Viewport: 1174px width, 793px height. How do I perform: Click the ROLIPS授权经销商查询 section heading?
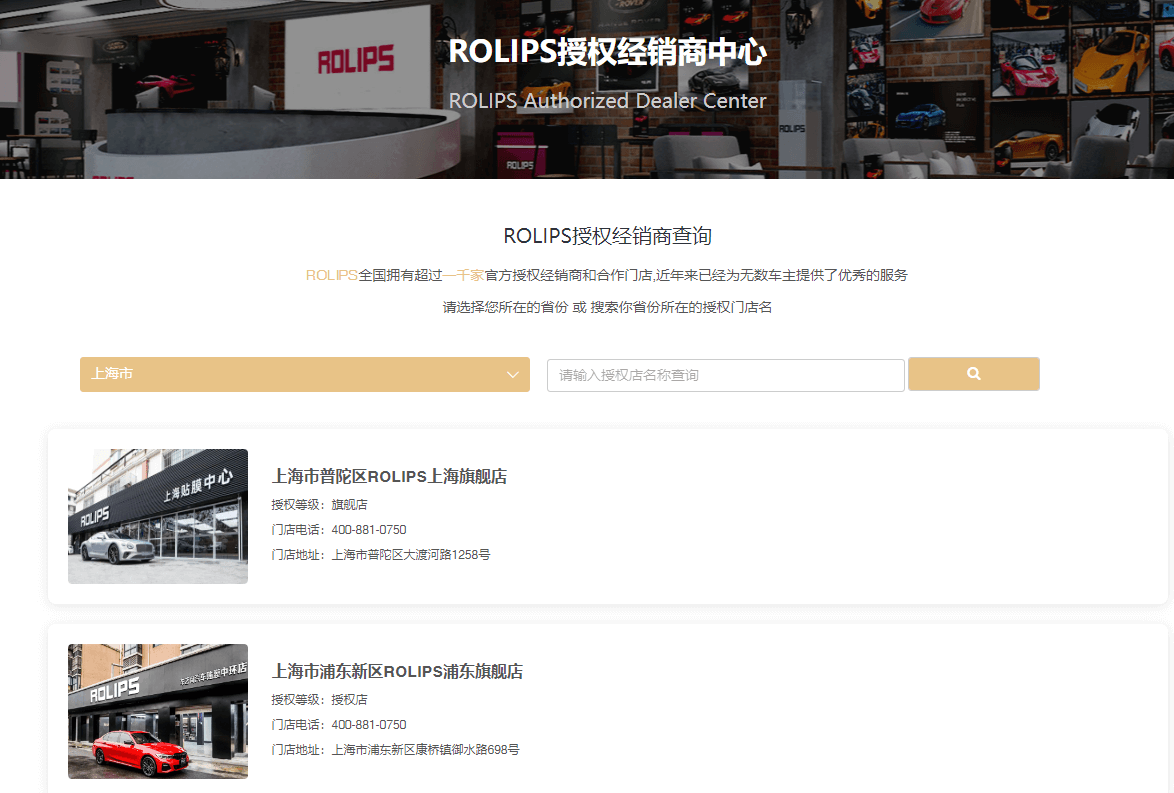tap(607, 237)
